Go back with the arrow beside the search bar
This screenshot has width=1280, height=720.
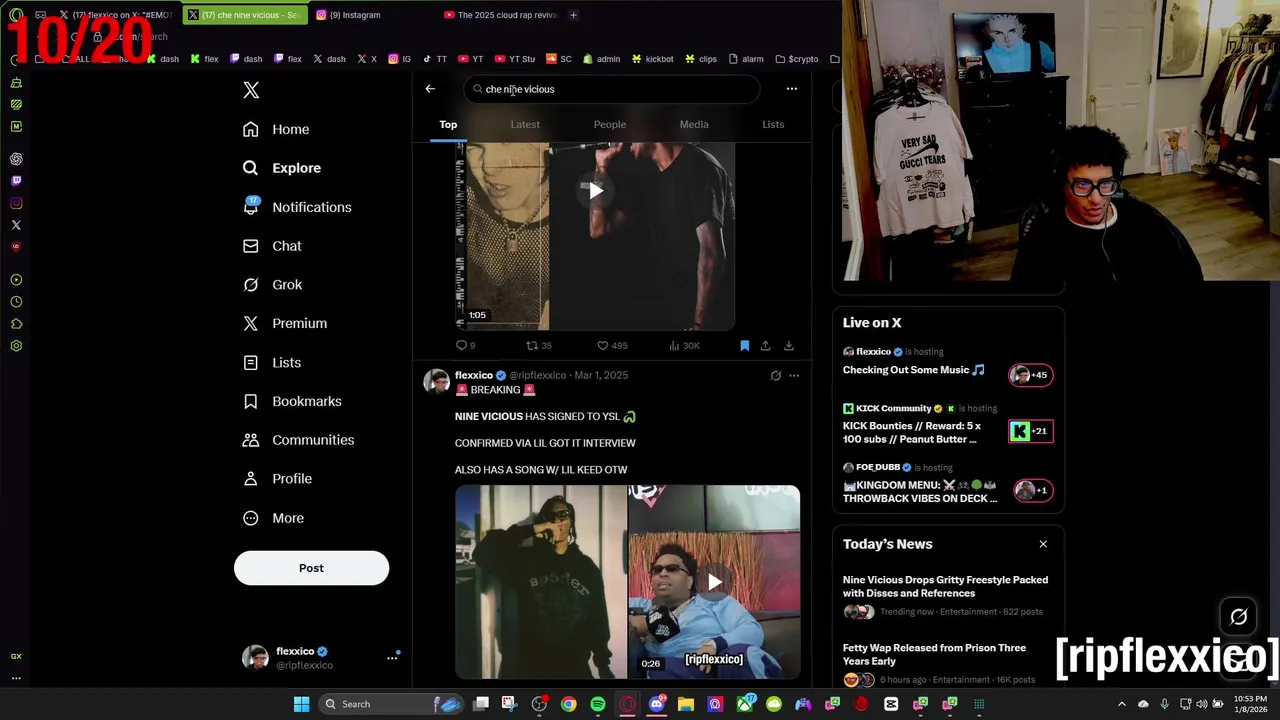(430, 89)
